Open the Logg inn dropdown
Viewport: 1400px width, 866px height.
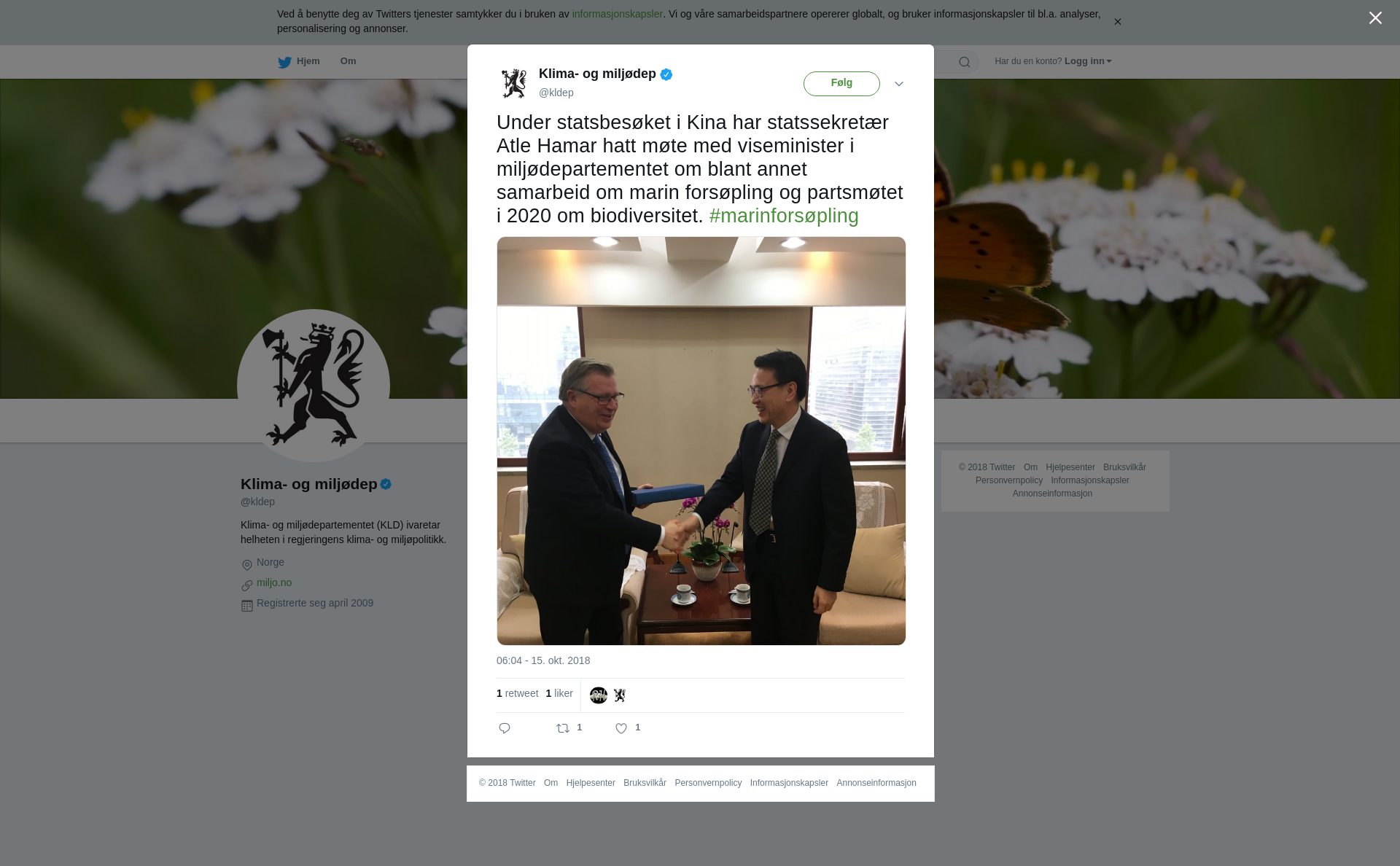(x=1087, y=61)
